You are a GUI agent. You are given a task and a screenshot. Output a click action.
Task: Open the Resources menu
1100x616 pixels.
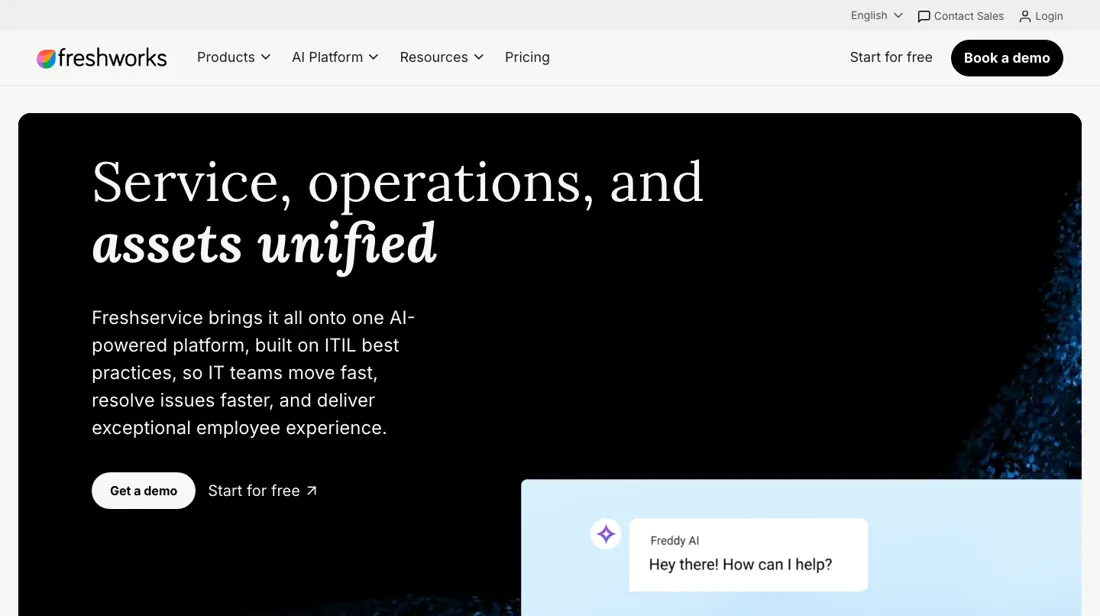coord(442,58)
